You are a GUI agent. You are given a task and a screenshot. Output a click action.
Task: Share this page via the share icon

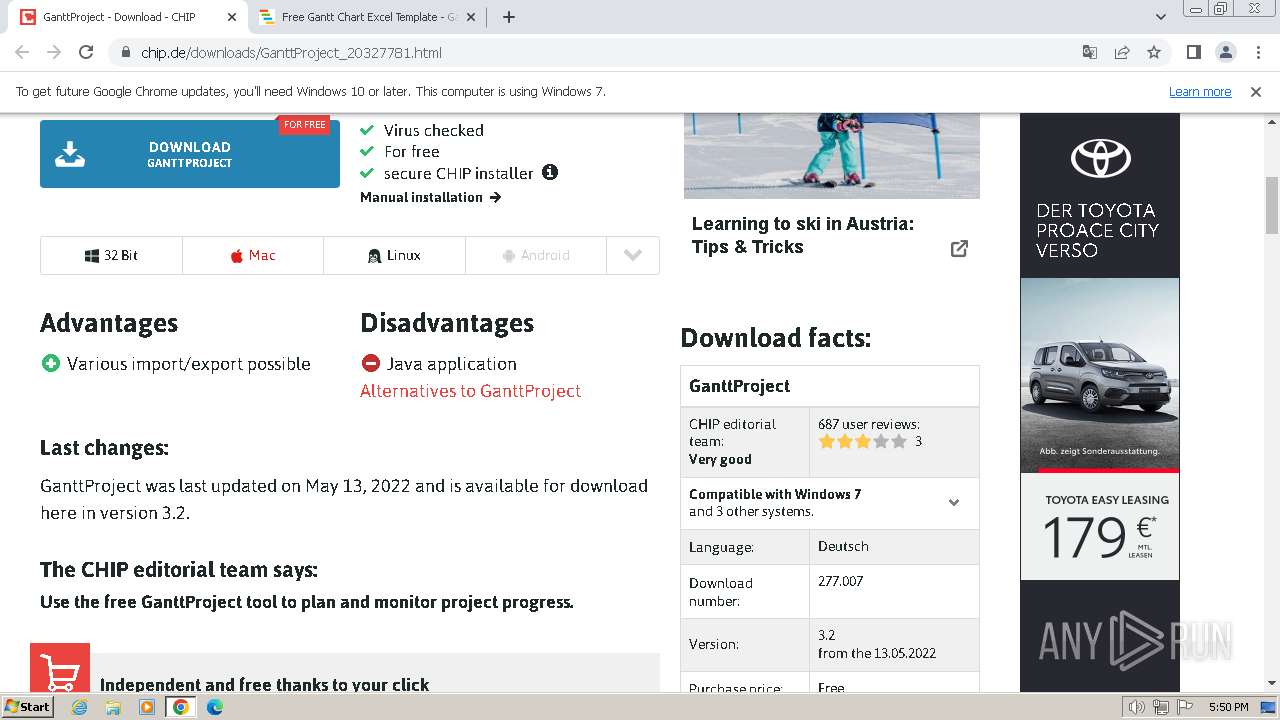1122,52
